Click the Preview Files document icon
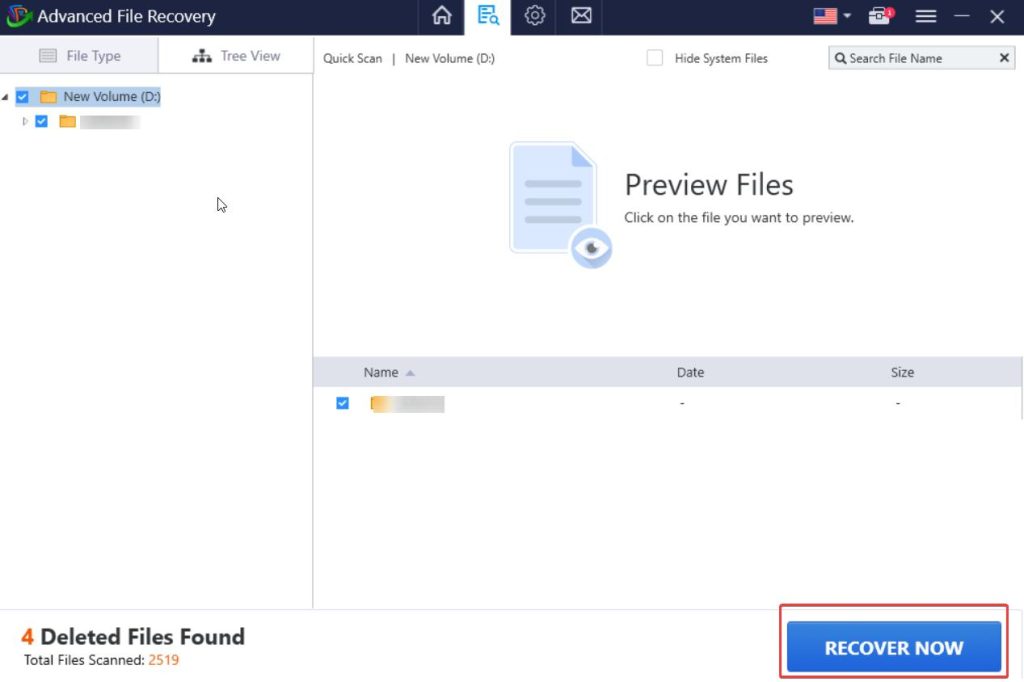This screenshot has width=1024, height=682. (x=560, y=205)
